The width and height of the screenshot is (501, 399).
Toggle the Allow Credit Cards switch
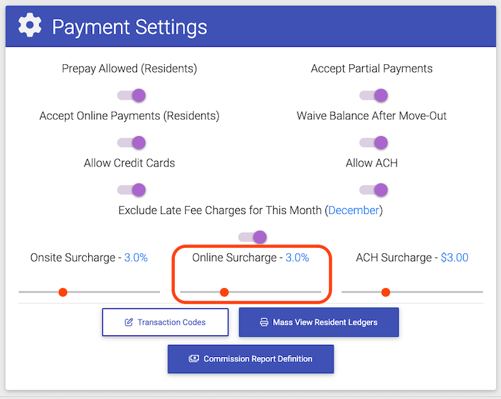pyautogui.click(x=132, y=190)
